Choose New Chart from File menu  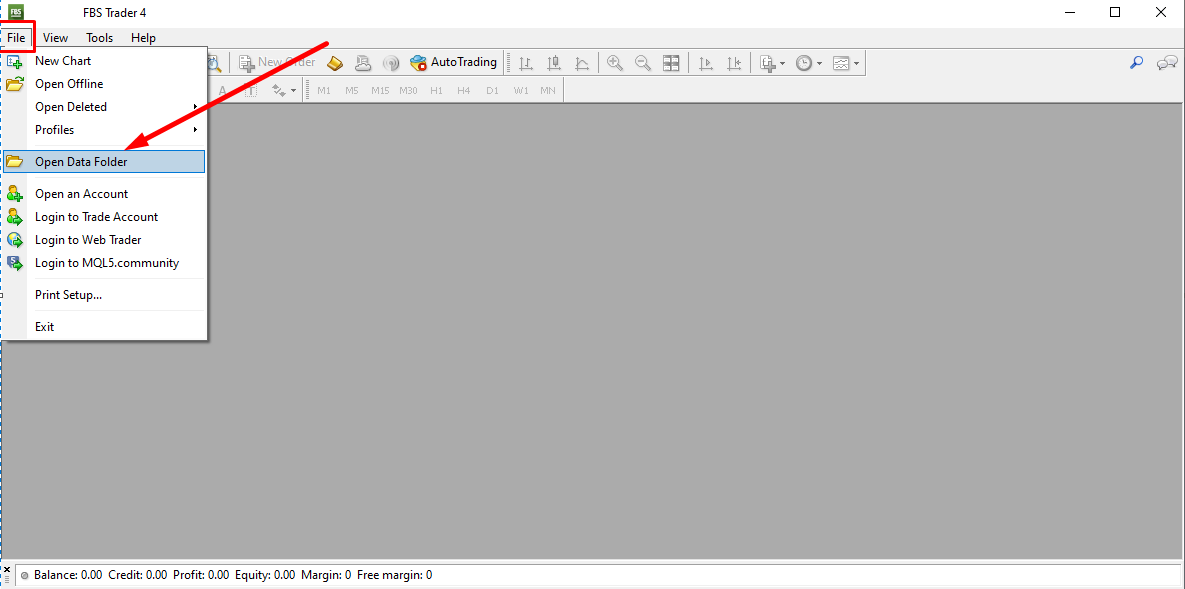(x=104, y=60)
